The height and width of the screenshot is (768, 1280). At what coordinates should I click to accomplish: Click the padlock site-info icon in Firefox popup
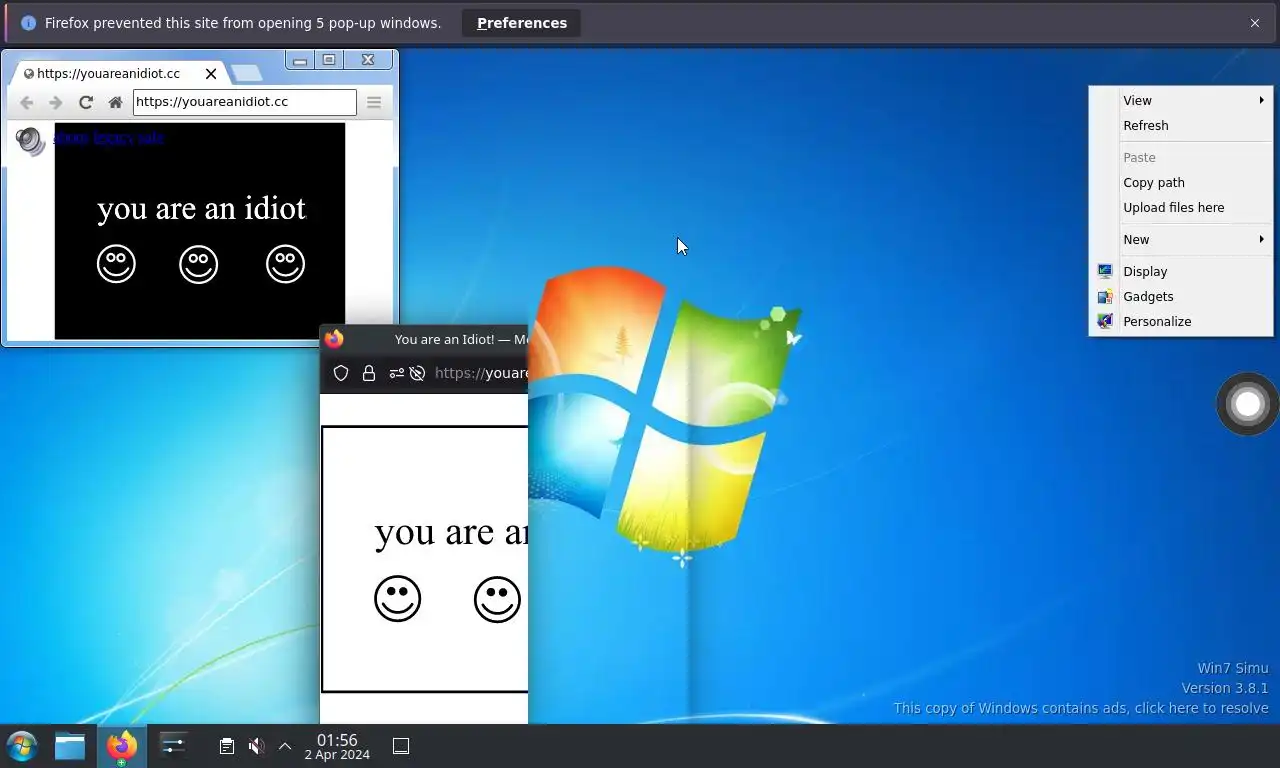click(369, 373)
